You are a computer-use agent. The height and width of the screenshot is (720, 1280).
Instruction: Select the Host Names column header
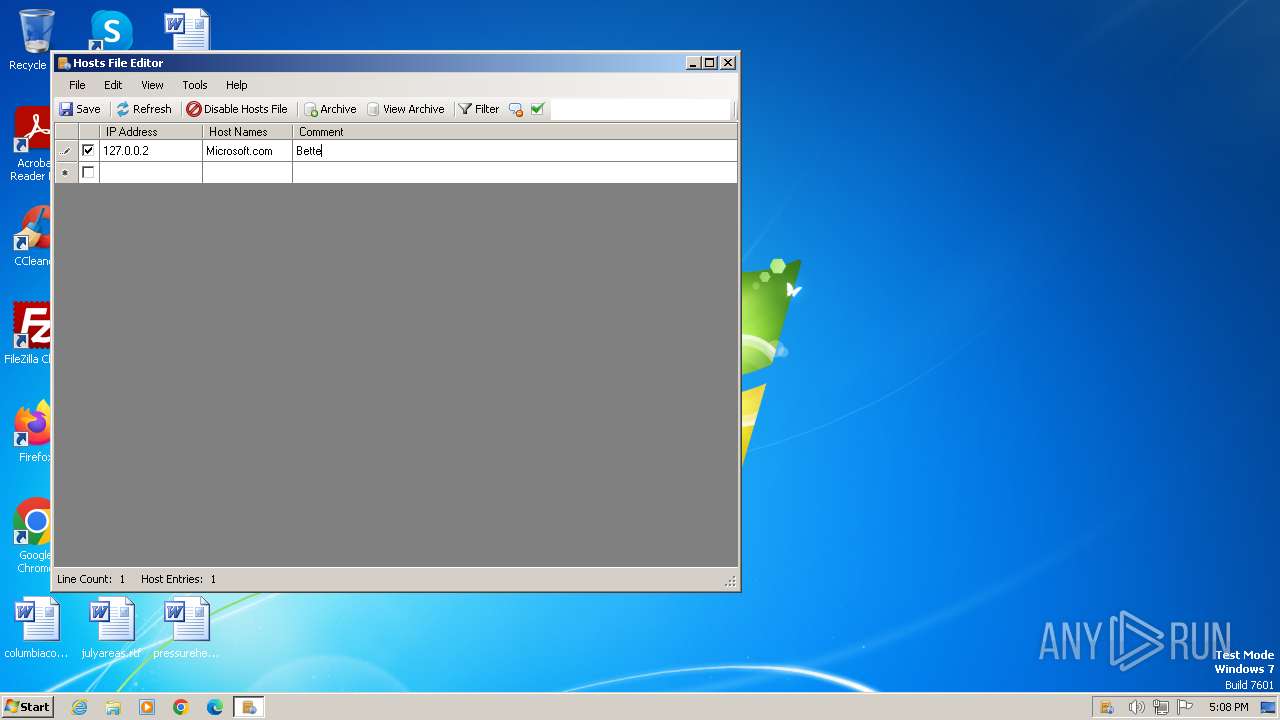pos(247,132)
